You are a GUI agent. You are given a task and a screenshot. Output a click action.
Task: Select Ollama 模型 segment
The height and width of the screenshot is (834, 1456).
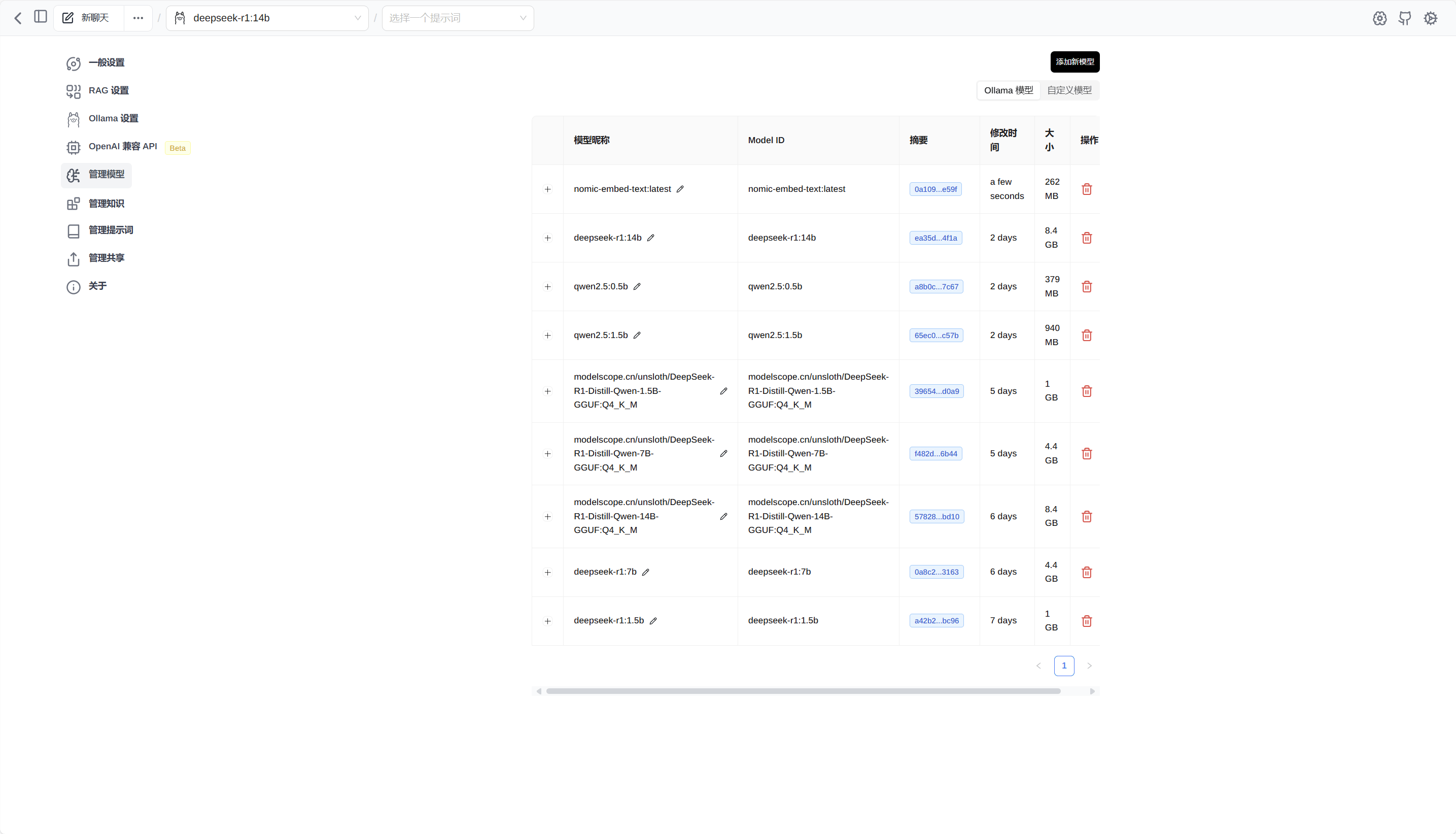(1008, 90)
